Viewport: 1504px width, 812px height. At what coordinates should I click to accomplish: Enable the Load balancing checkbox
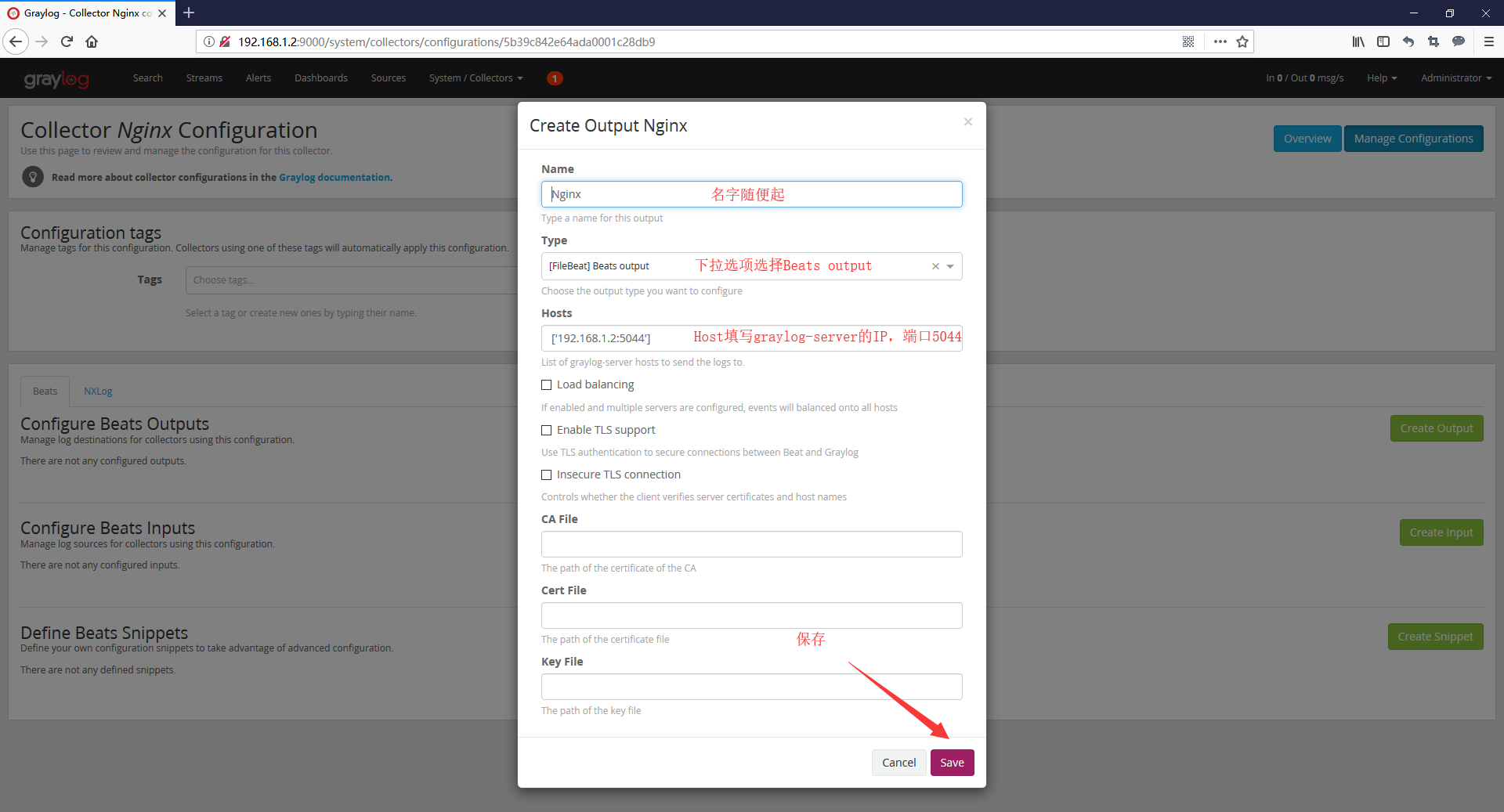click(x=547, y=384)
